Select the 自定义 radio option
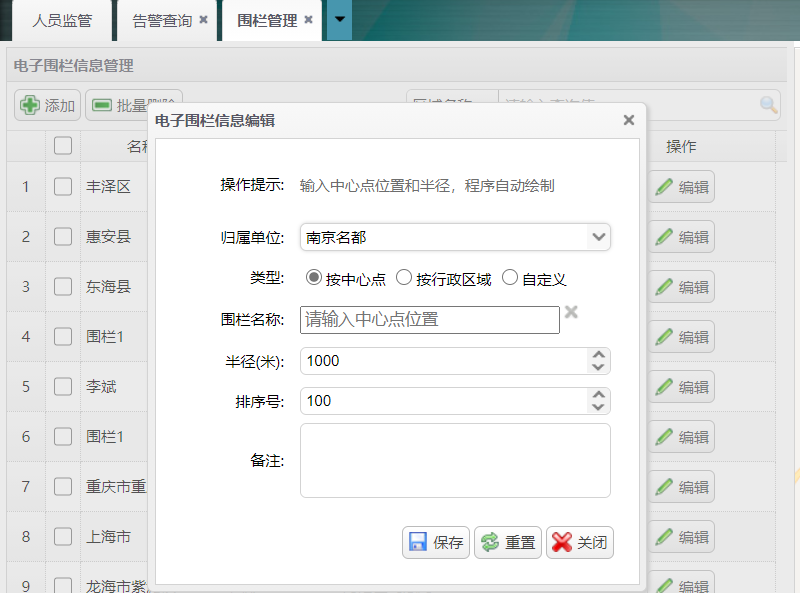Viewport: 800px width, 593px height. 510,278
